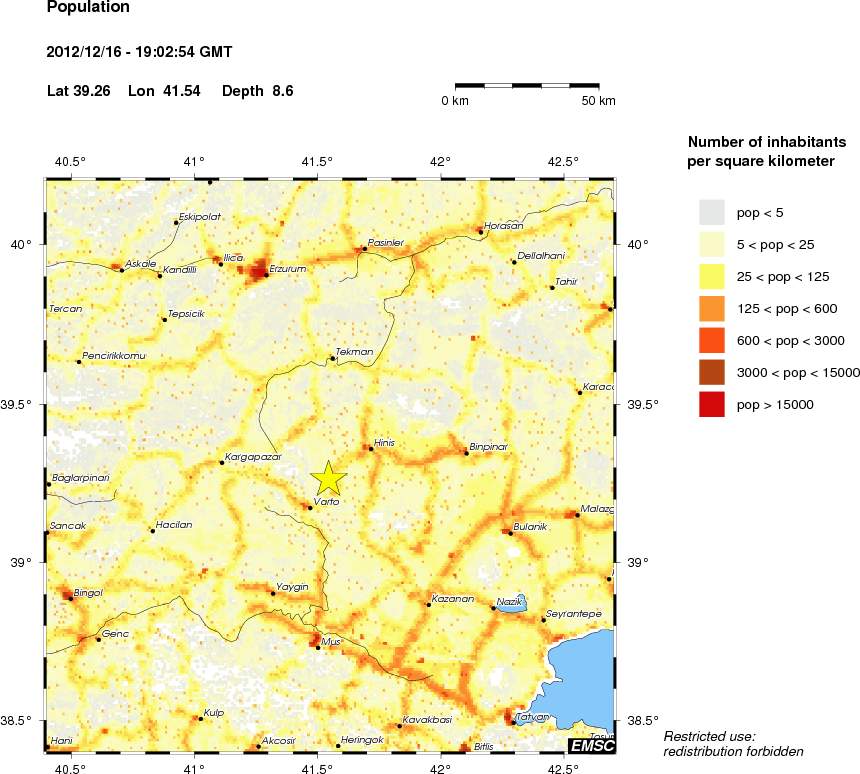The image size is (860, 774).
Task: Click the Mus city marker dot
Action: tap(318, 648)
